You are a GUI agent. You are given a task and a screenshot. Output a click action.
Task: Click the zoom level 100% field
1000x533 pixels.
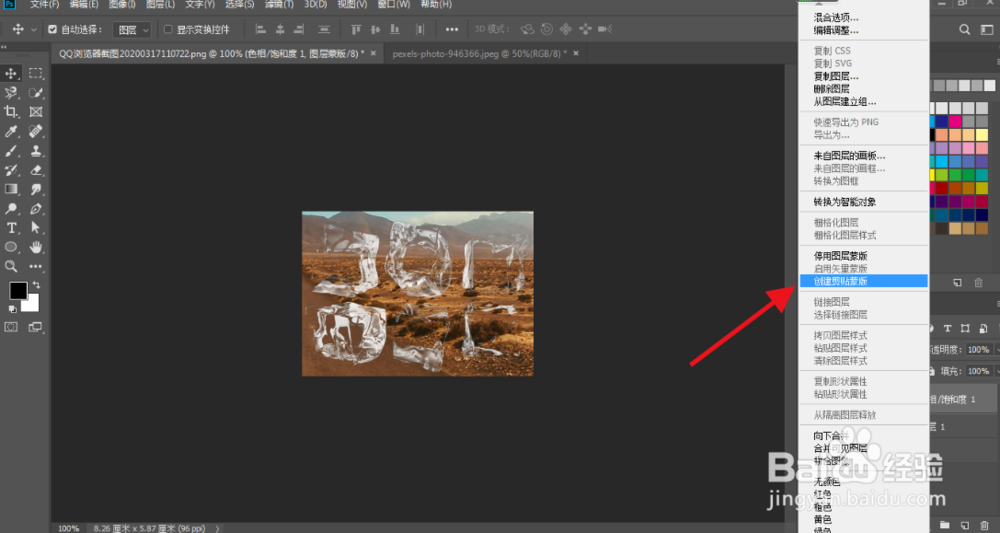[68, 529]
